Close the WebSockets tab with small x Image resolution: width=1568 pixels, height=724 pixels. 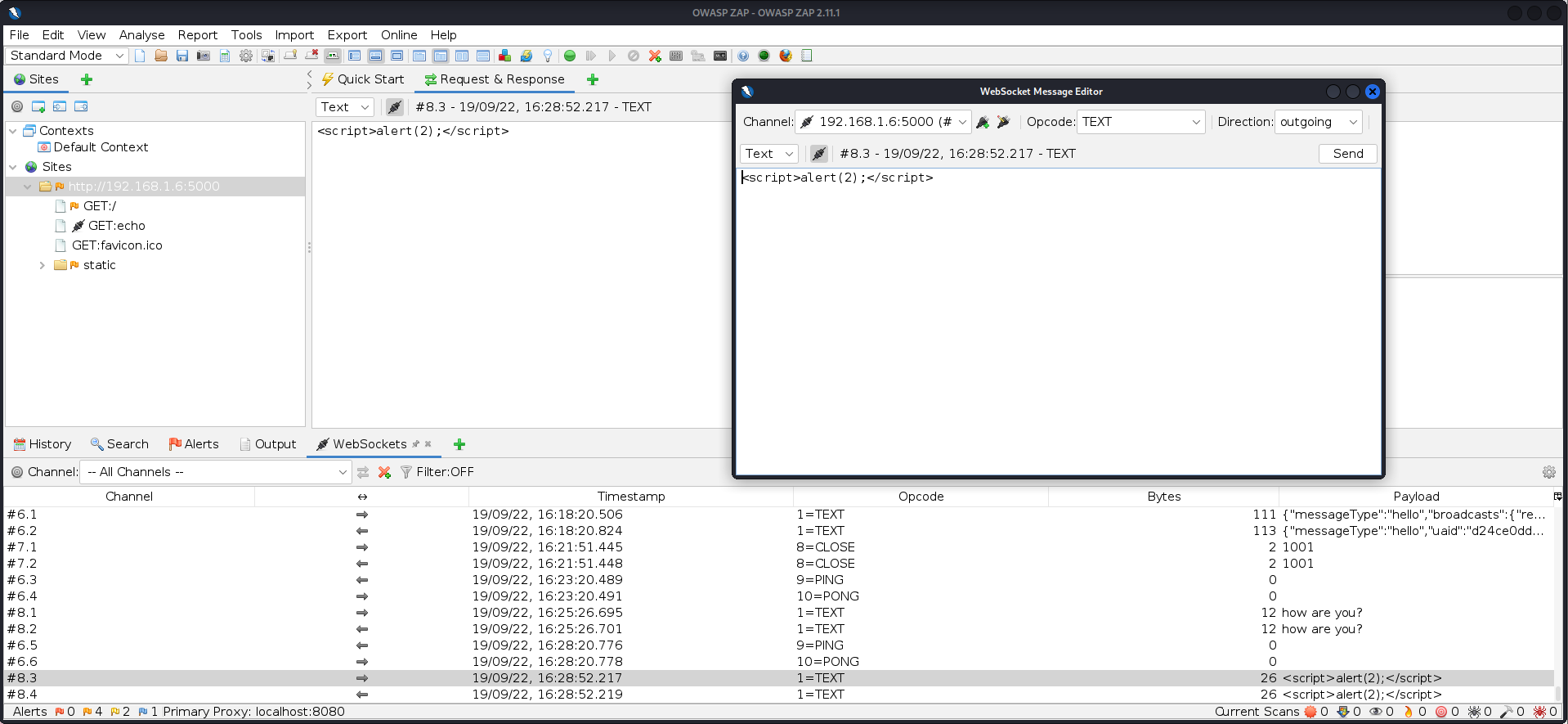428,443
